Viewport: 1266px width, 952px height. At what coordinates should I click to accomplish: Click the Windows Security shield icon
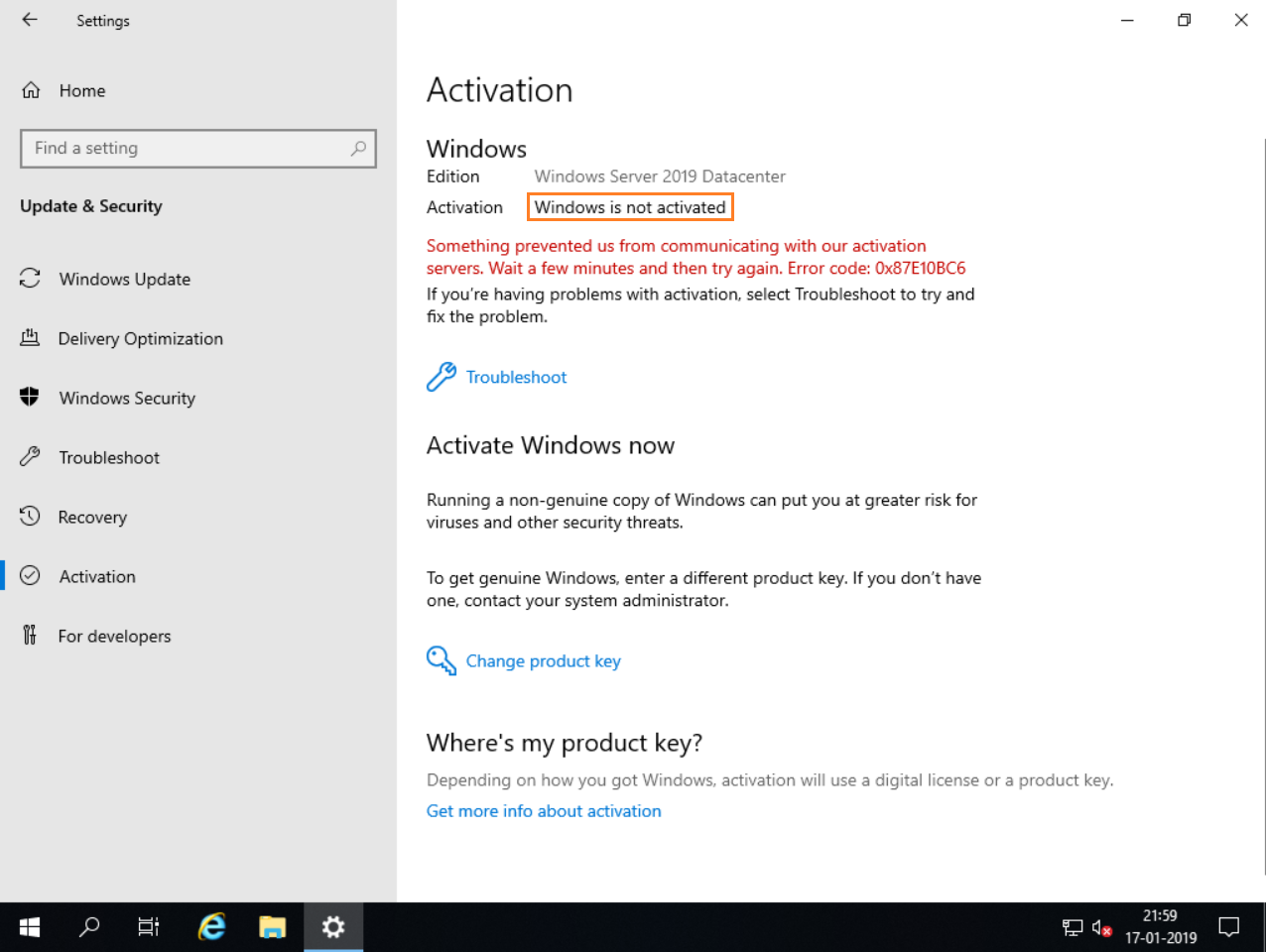tap(30, 398)
